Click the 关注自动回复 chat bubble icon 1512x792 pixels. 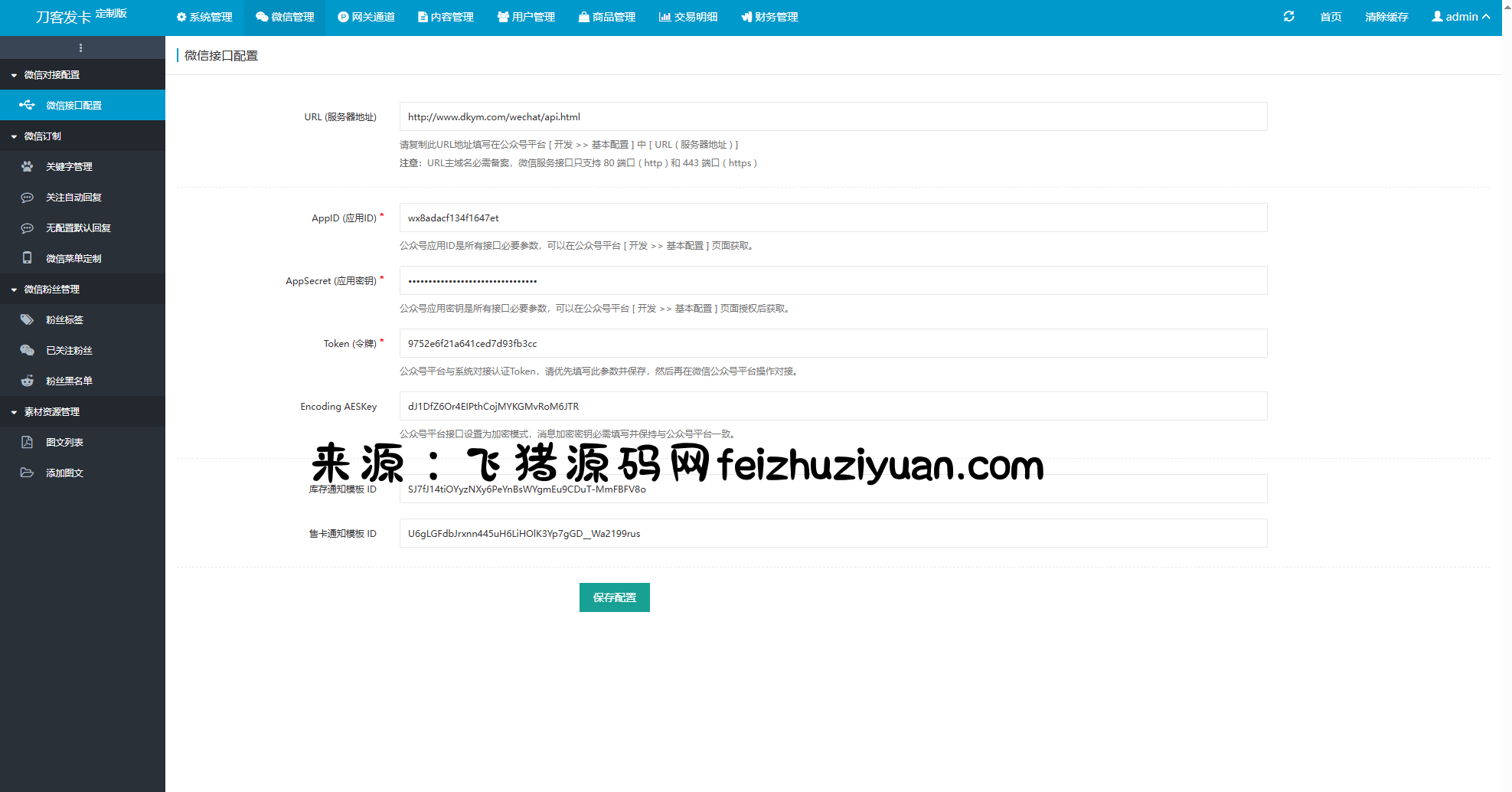pos(27,197)
